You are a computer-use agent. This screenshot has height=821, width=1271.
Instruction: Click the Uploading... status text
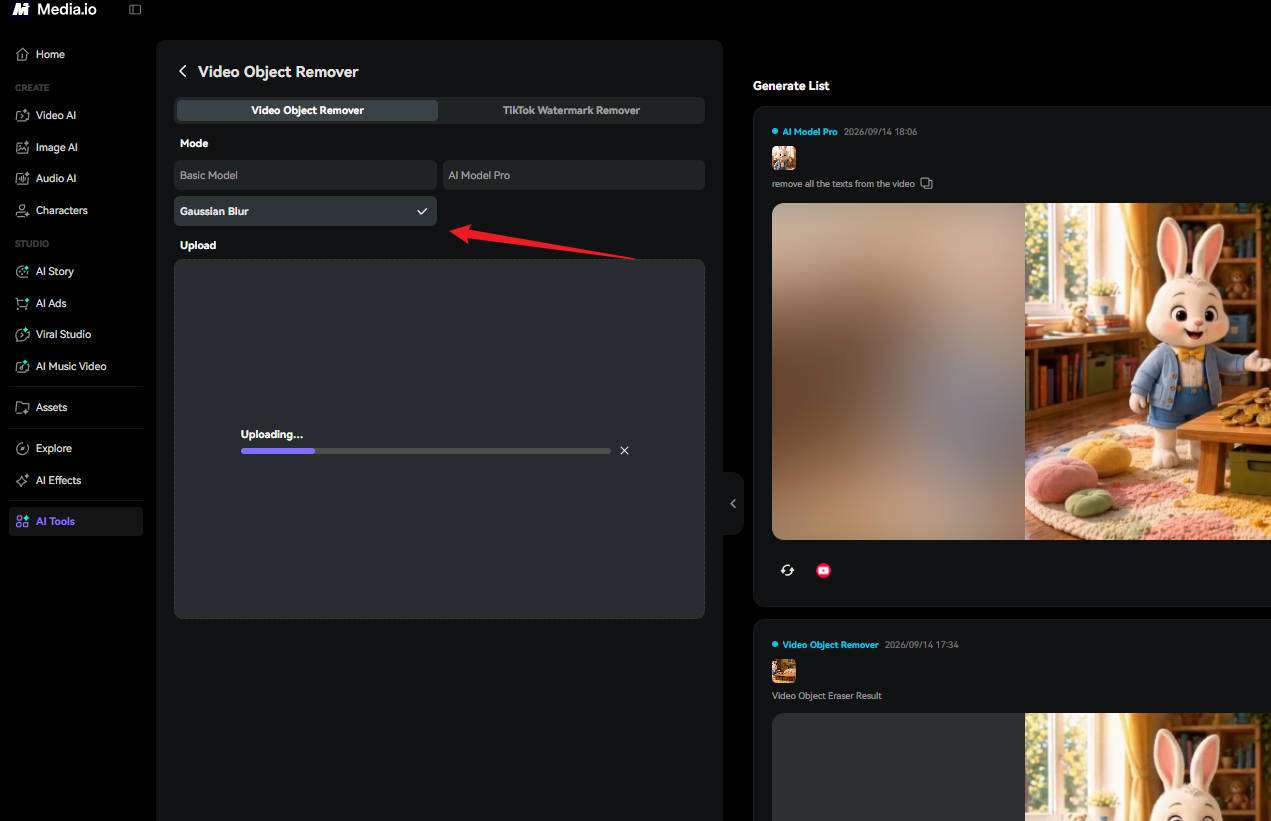pos(272,435)
